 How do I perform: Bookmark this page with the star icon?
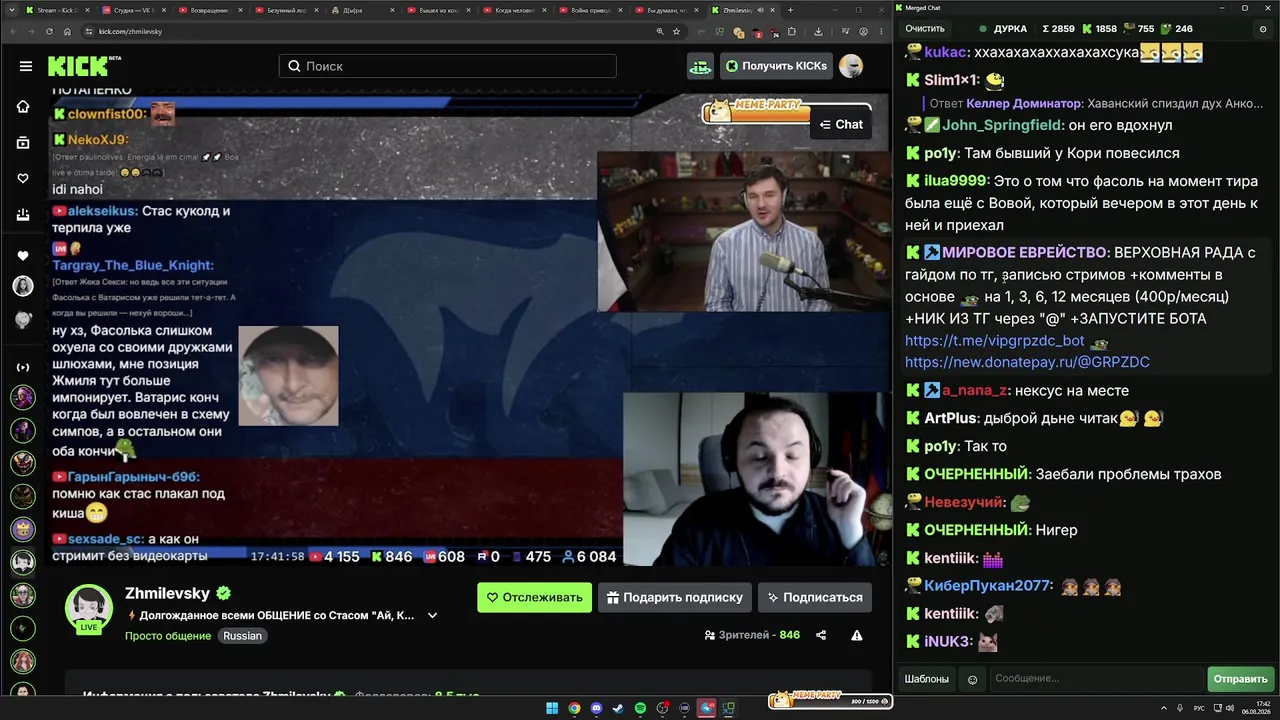[x=677, y=31]
